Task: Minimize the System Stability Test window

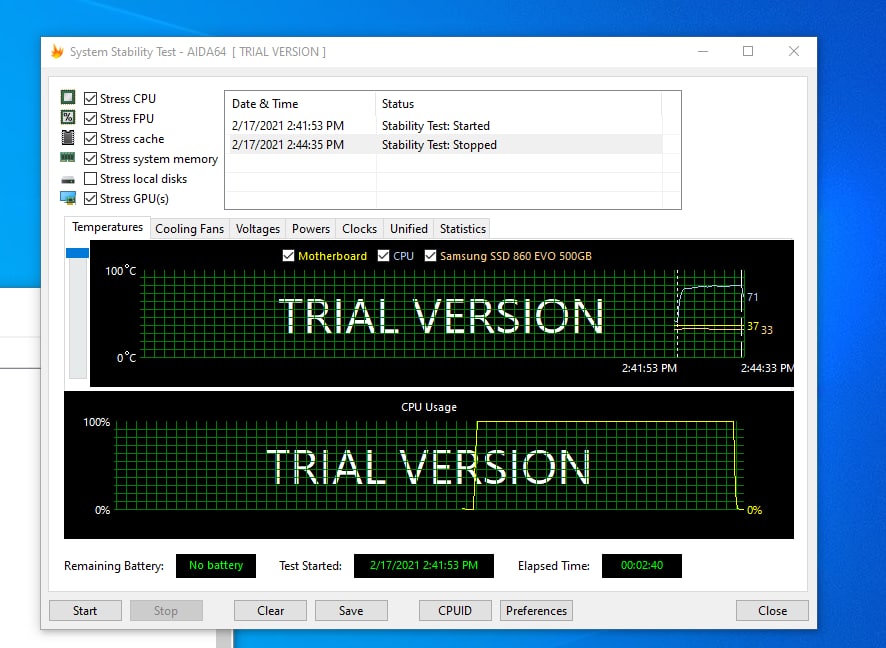Action: (x=703, y=51)
